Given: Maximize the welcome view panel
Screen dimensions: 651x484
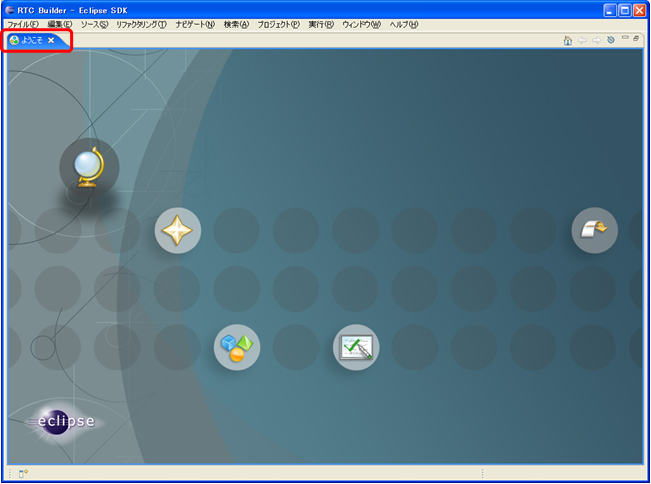Looking at the screenshot, I should (636, 38).
